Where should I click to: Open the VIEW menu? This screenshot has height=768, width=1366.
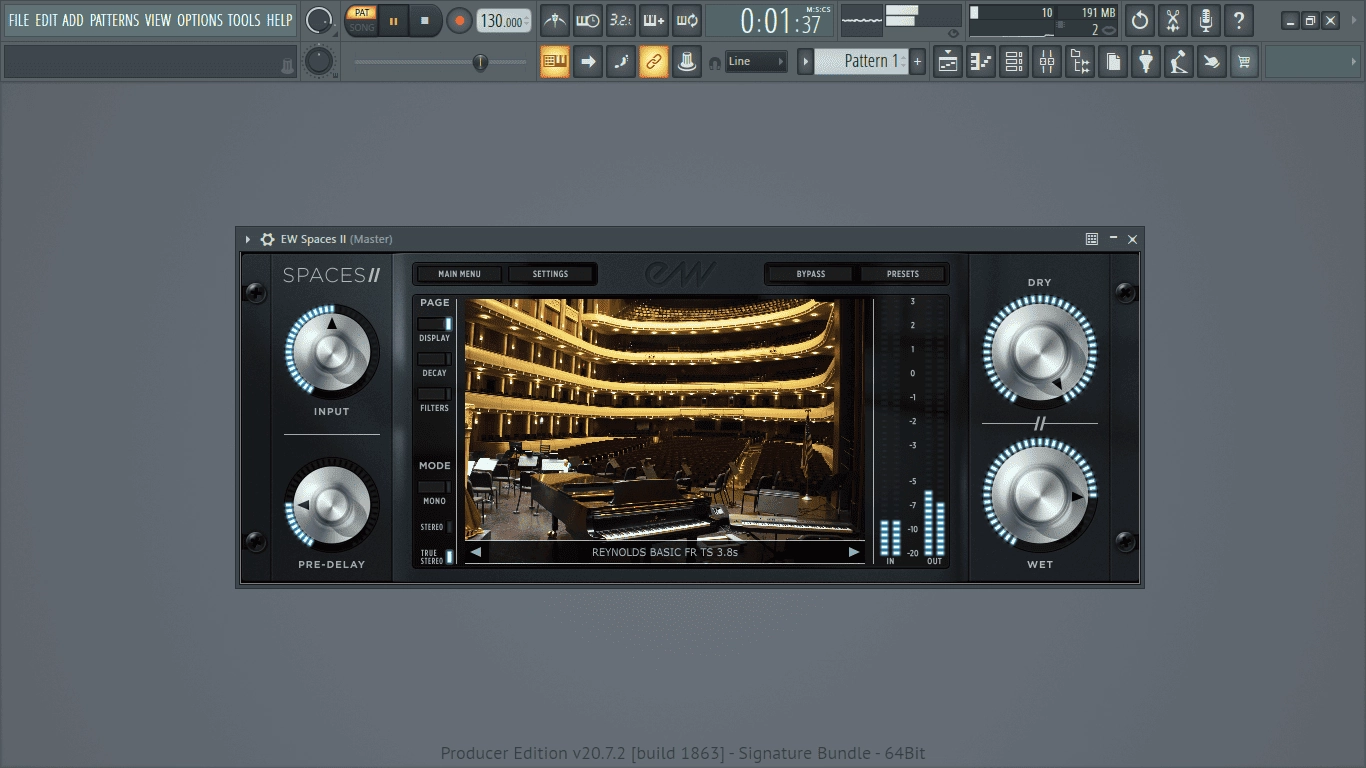click(x=158, y=20)
